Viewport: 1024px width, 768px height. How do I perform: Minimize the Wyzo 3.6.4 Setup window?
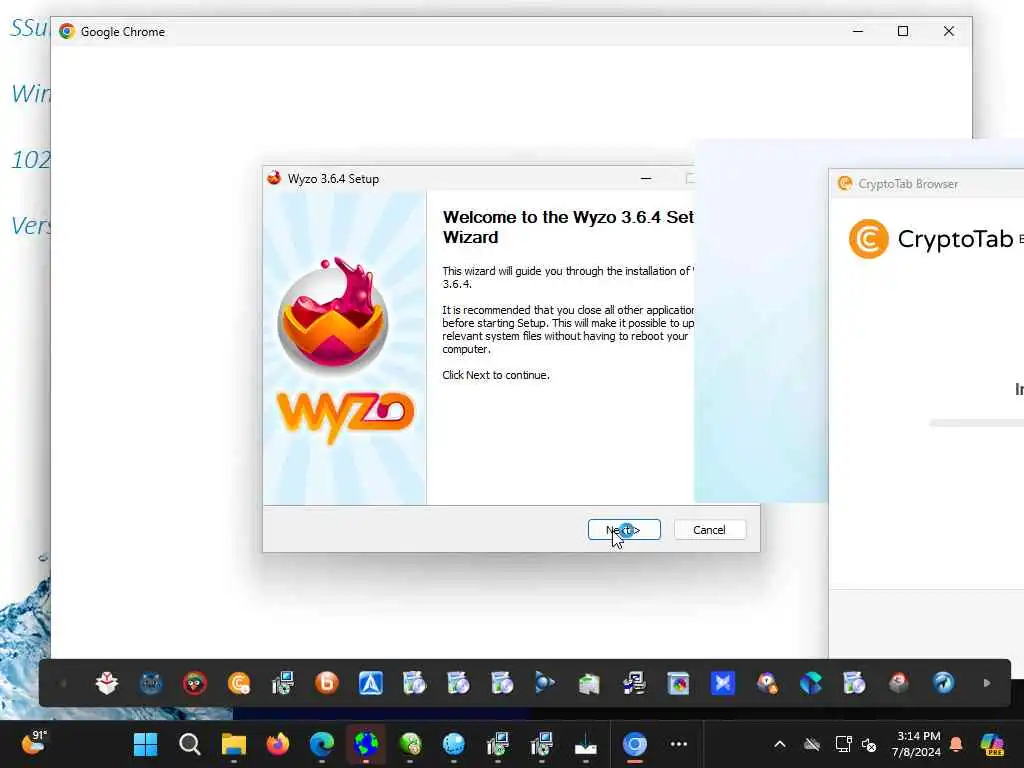[646, 178]
